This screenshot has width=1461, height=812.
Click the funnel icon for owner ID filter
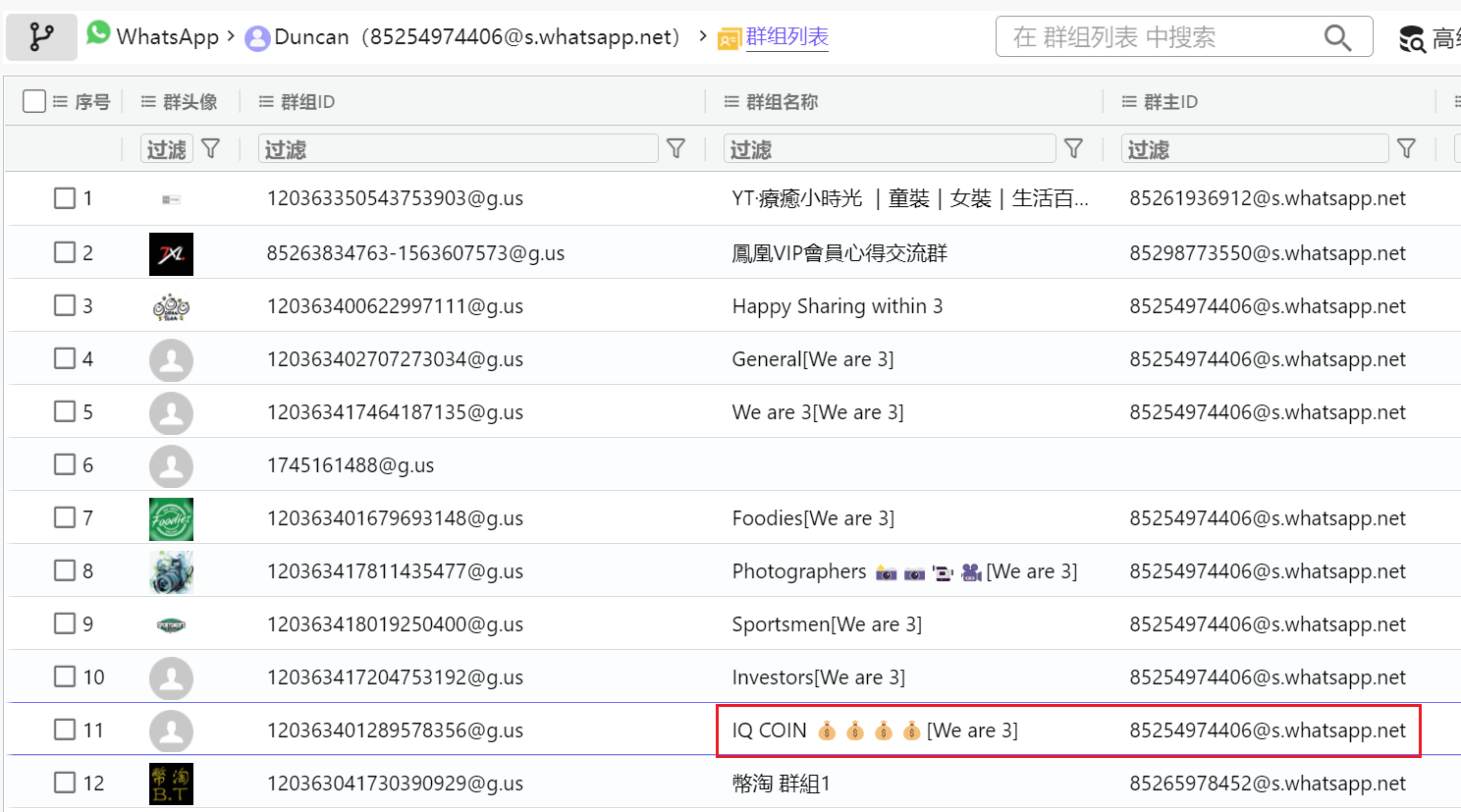pyautogui.click(x=1406, y=148)
